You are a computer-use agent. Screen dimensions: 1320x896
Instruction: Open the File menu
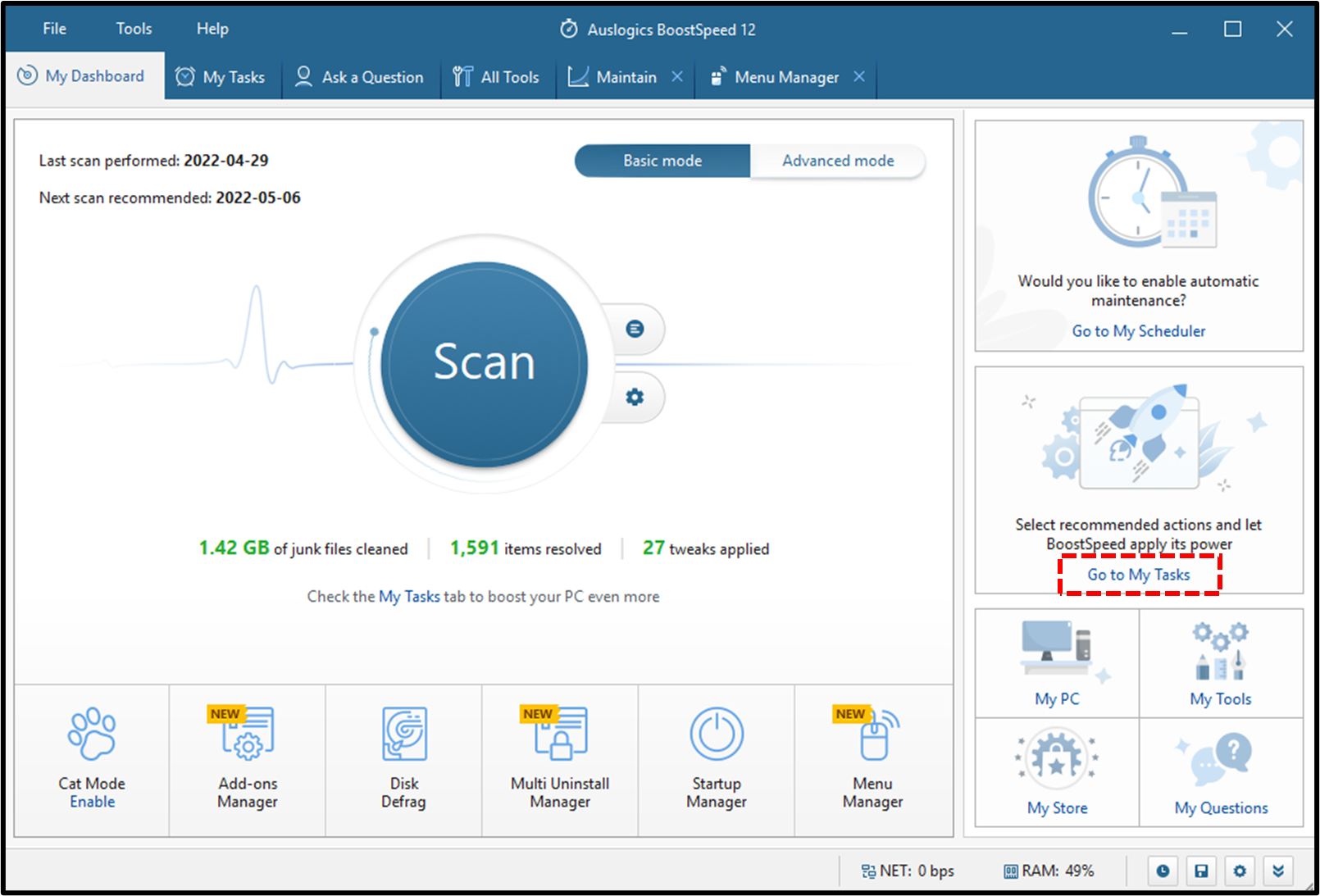(55, 29)
